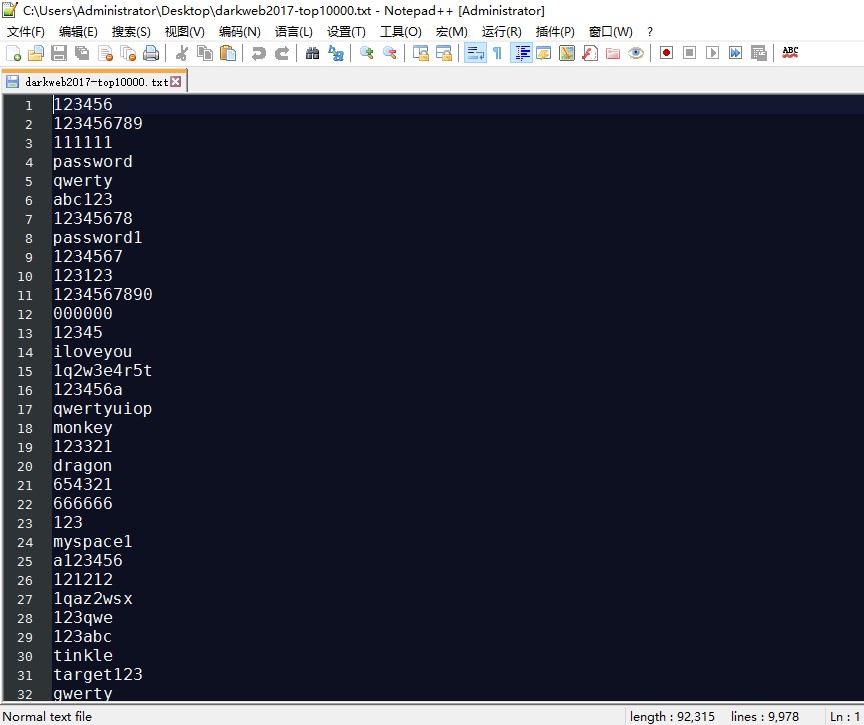Open the 搜索(S) menu
Screen dimensions: 864x725
pos(131,31)
